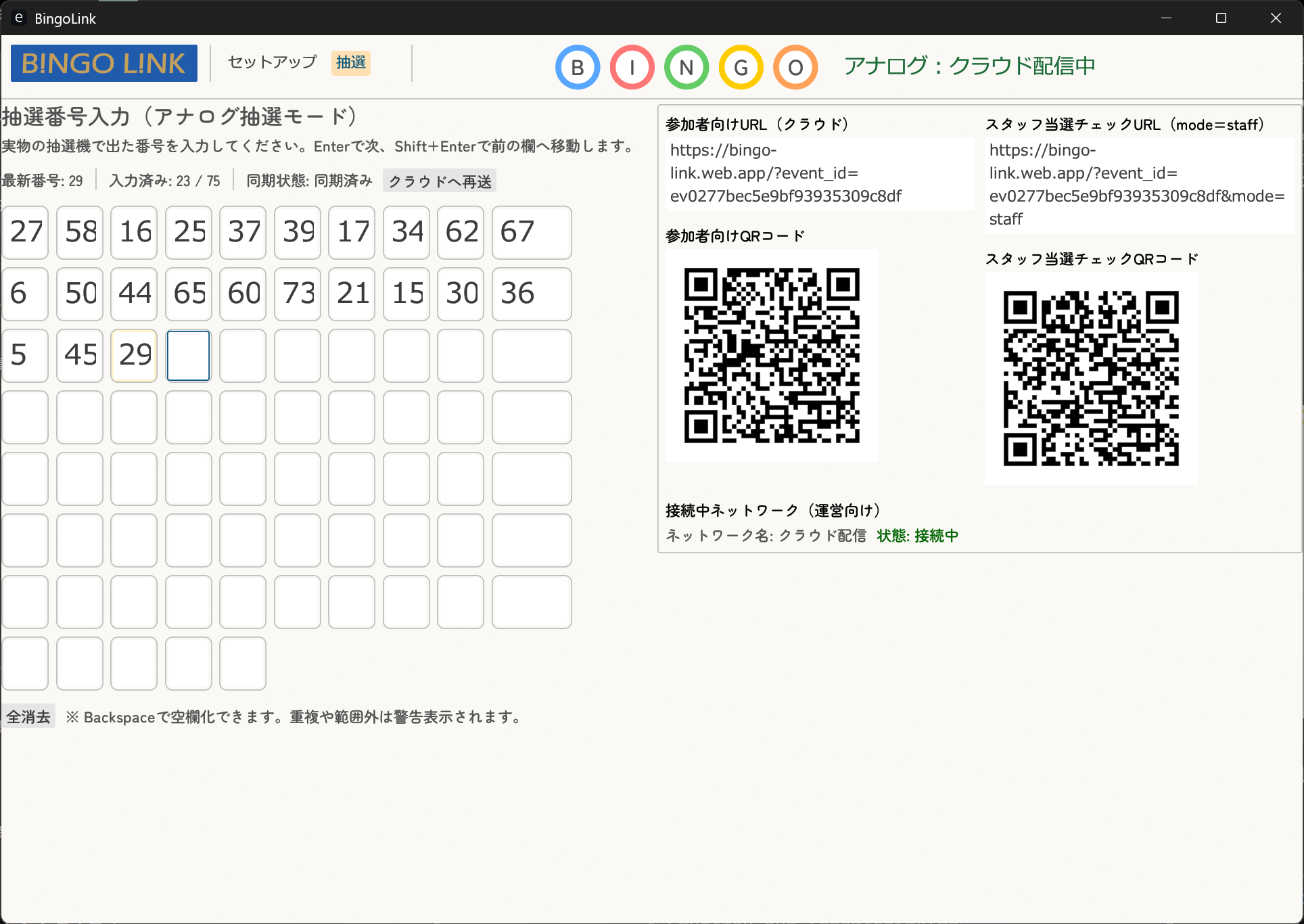Click the red I bingo circle
This screenshot has height=924, width=1304.
[x=632, y=67]
